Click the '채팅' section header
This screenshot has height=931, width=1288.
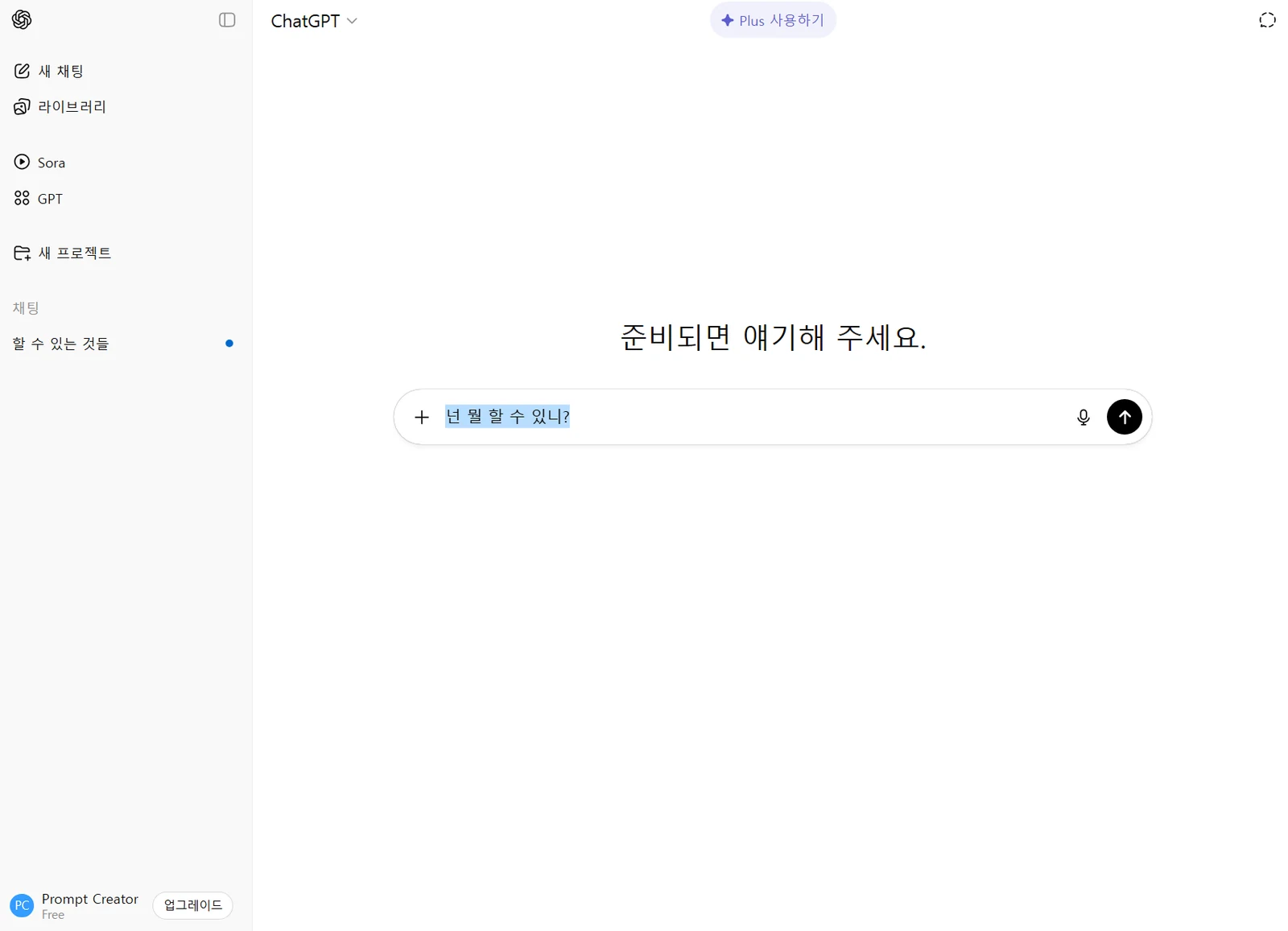point(26,308)
